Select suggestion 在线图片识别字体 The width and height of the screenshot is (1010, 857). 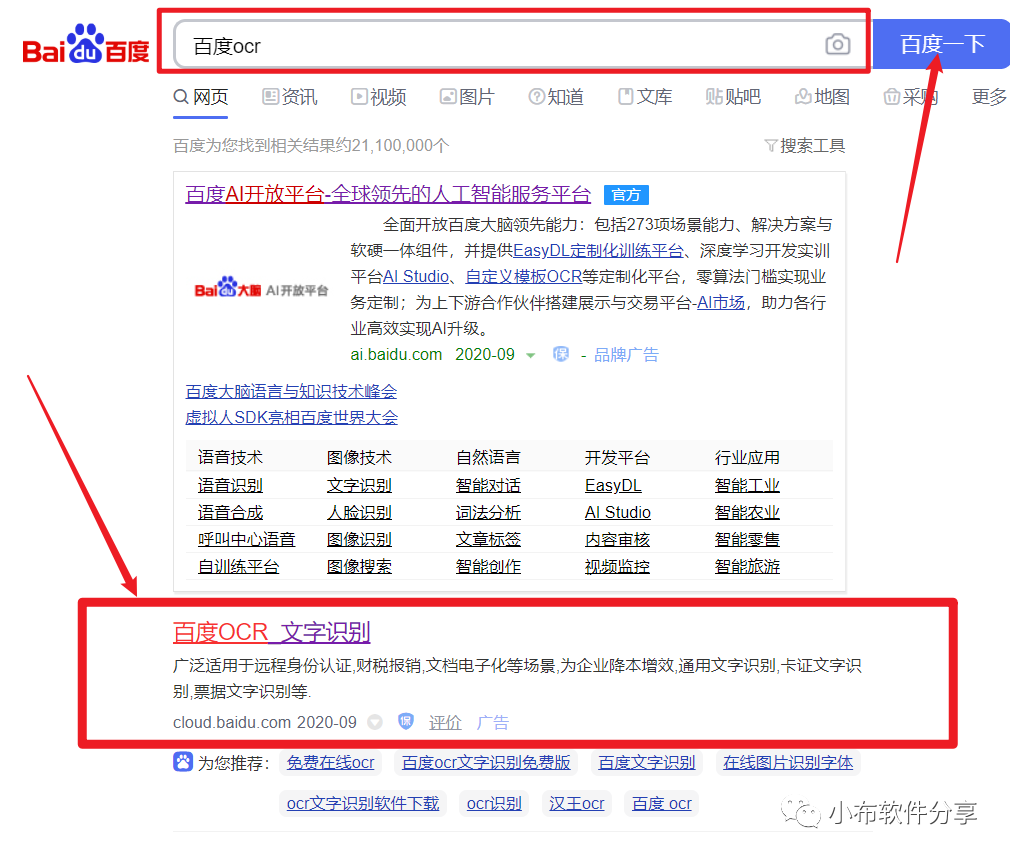(x=788, y=762)
